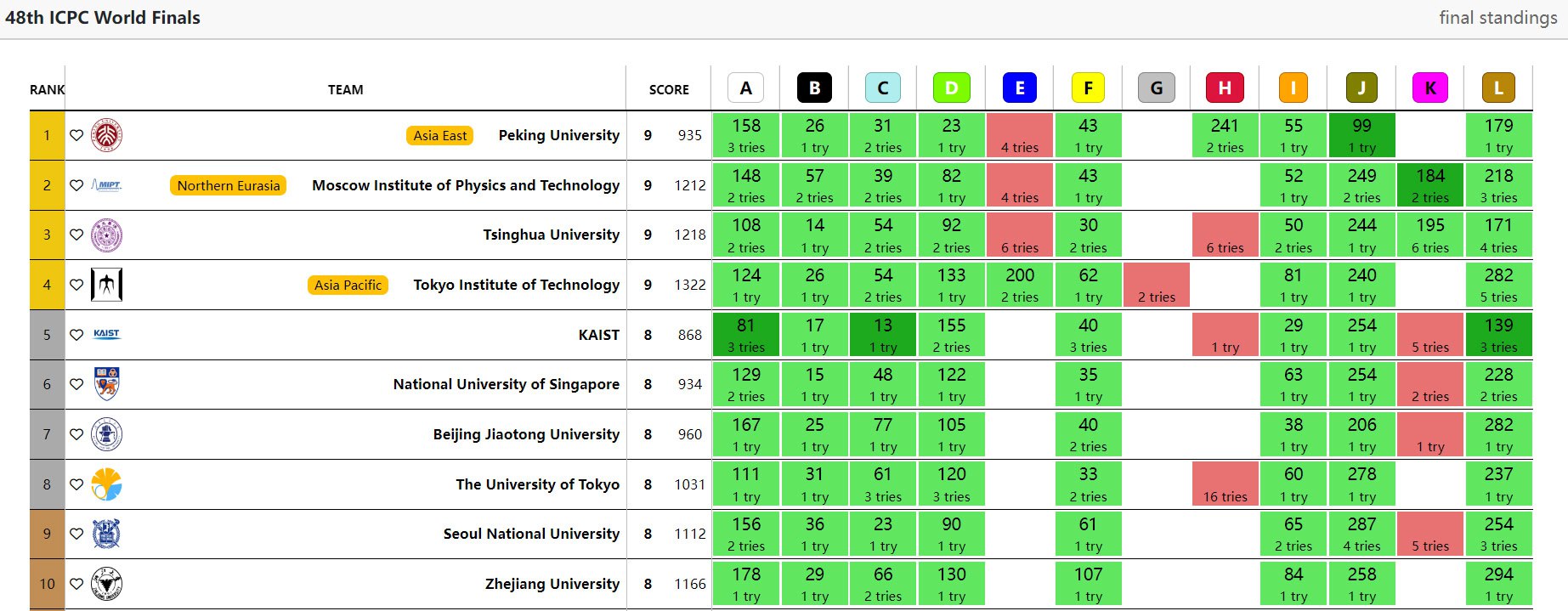Image resolution: width=1568 pixels, height=611 pixels.
Task: Favorite Moscow Institute of Physics heart
Action: click(76, 185)
